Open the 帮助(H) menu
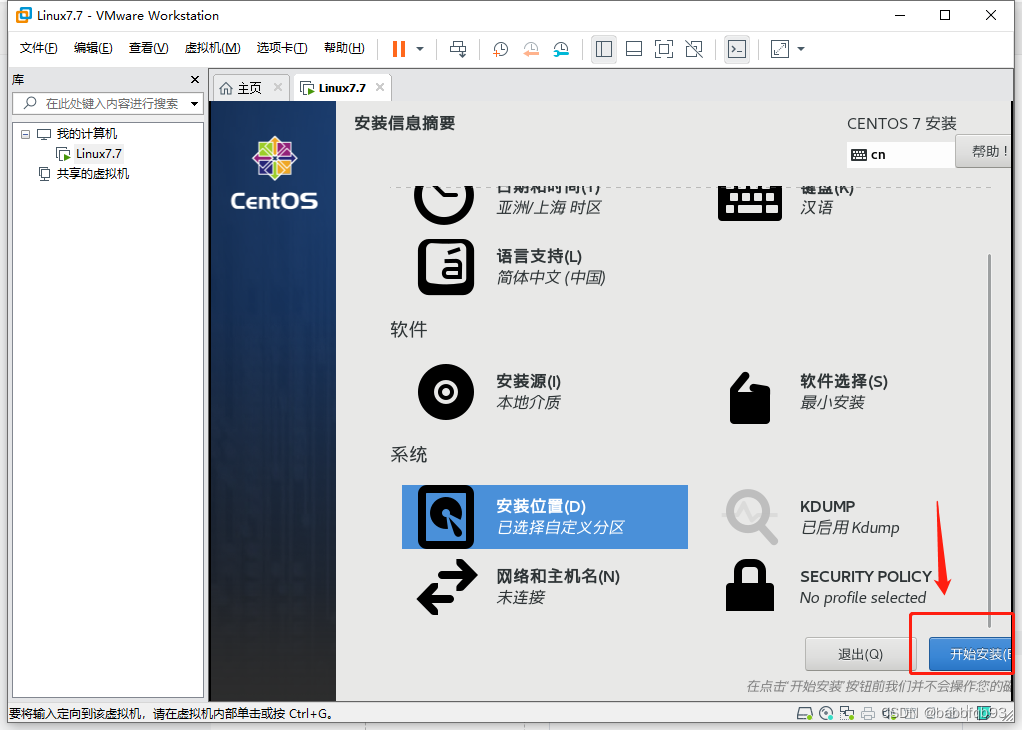Screen dimensions: 1022x730 (x=344, y=48)
